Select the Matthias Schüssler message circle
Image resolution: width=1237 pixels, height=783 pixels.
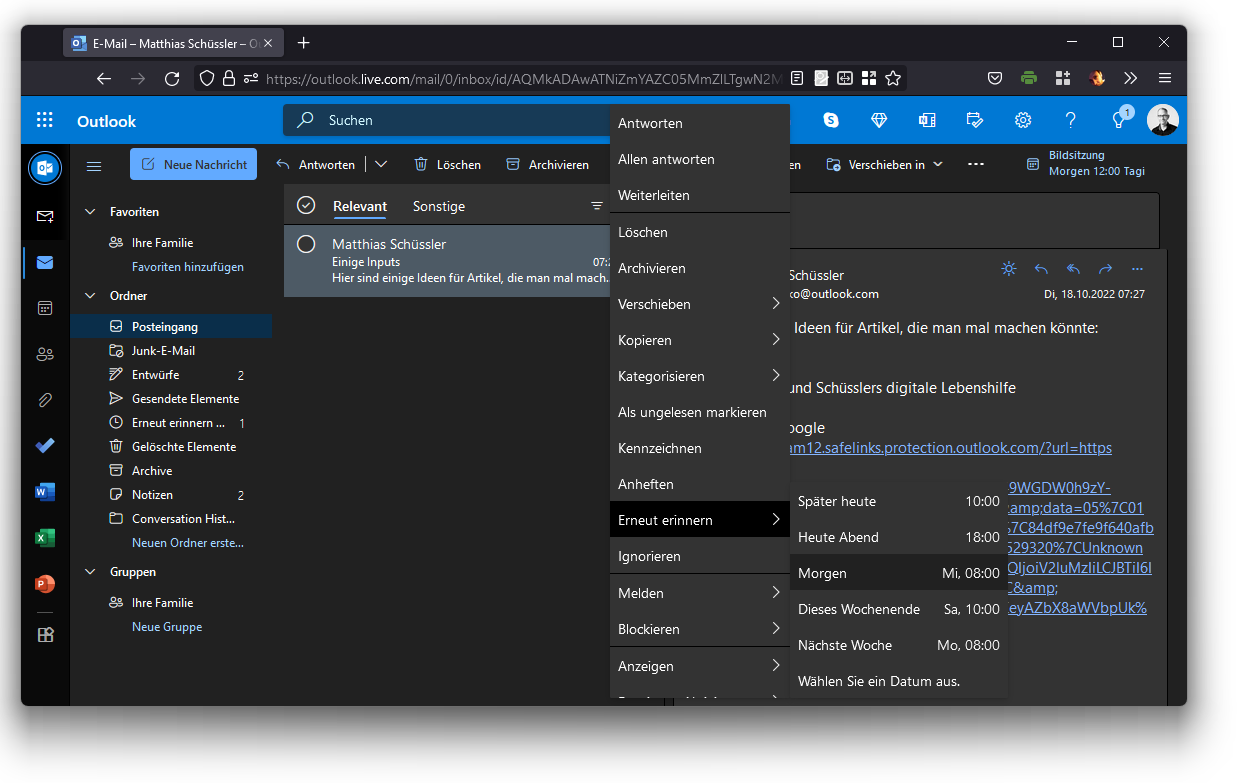point(307,244)
